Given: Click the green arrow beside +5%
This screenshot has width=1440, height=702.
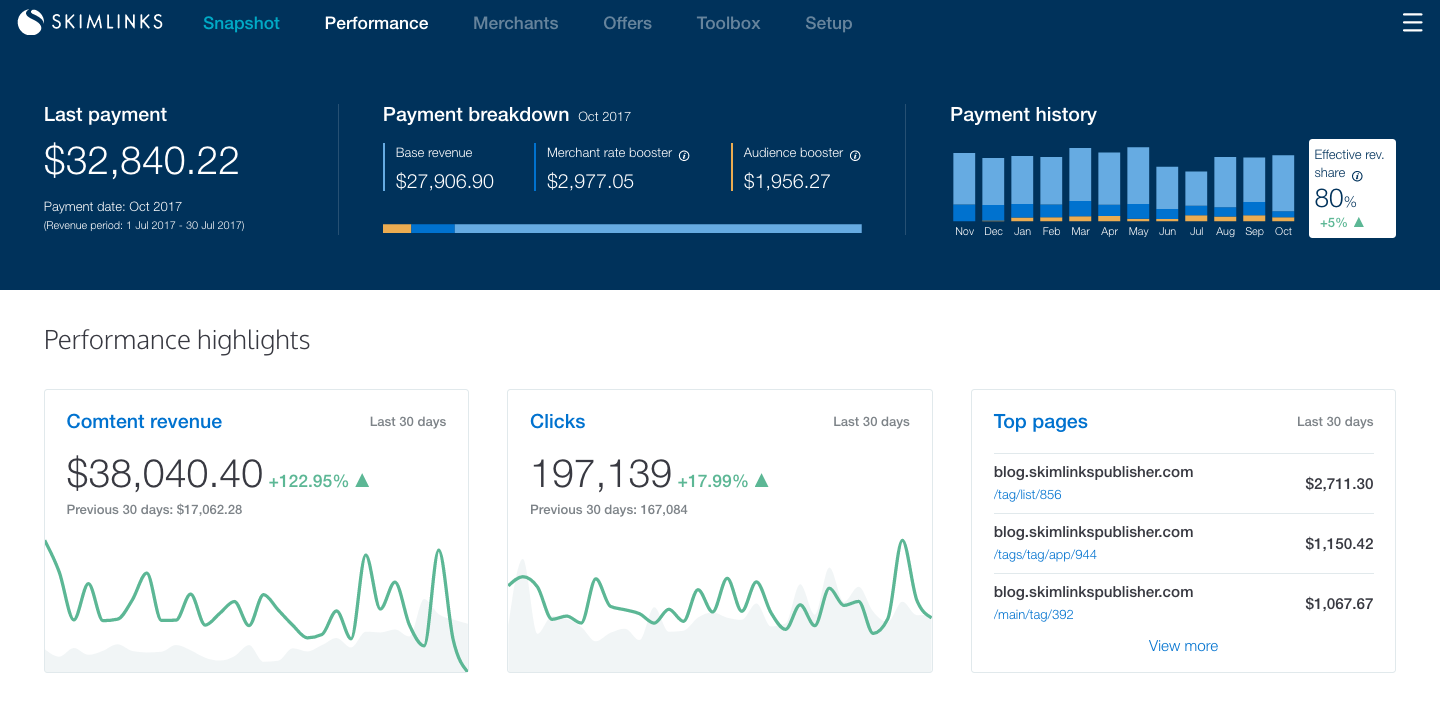Looking at the screenshot, I should click(x=1358, y=223).
